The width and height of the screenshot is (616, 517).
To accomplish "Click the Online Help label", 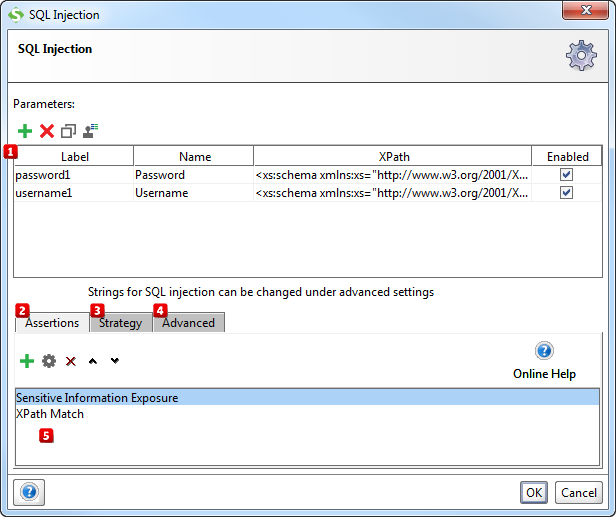I will point(544,374).
